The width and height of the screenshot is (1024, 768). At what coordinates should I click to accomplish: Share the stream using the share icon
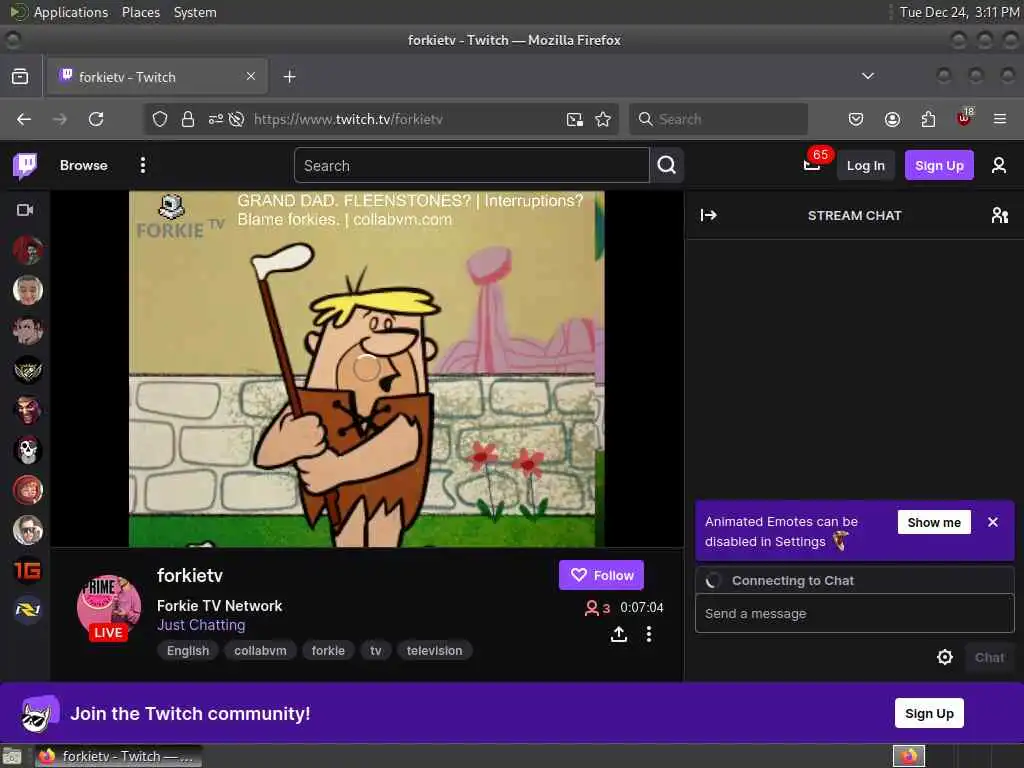coord(618,634)
